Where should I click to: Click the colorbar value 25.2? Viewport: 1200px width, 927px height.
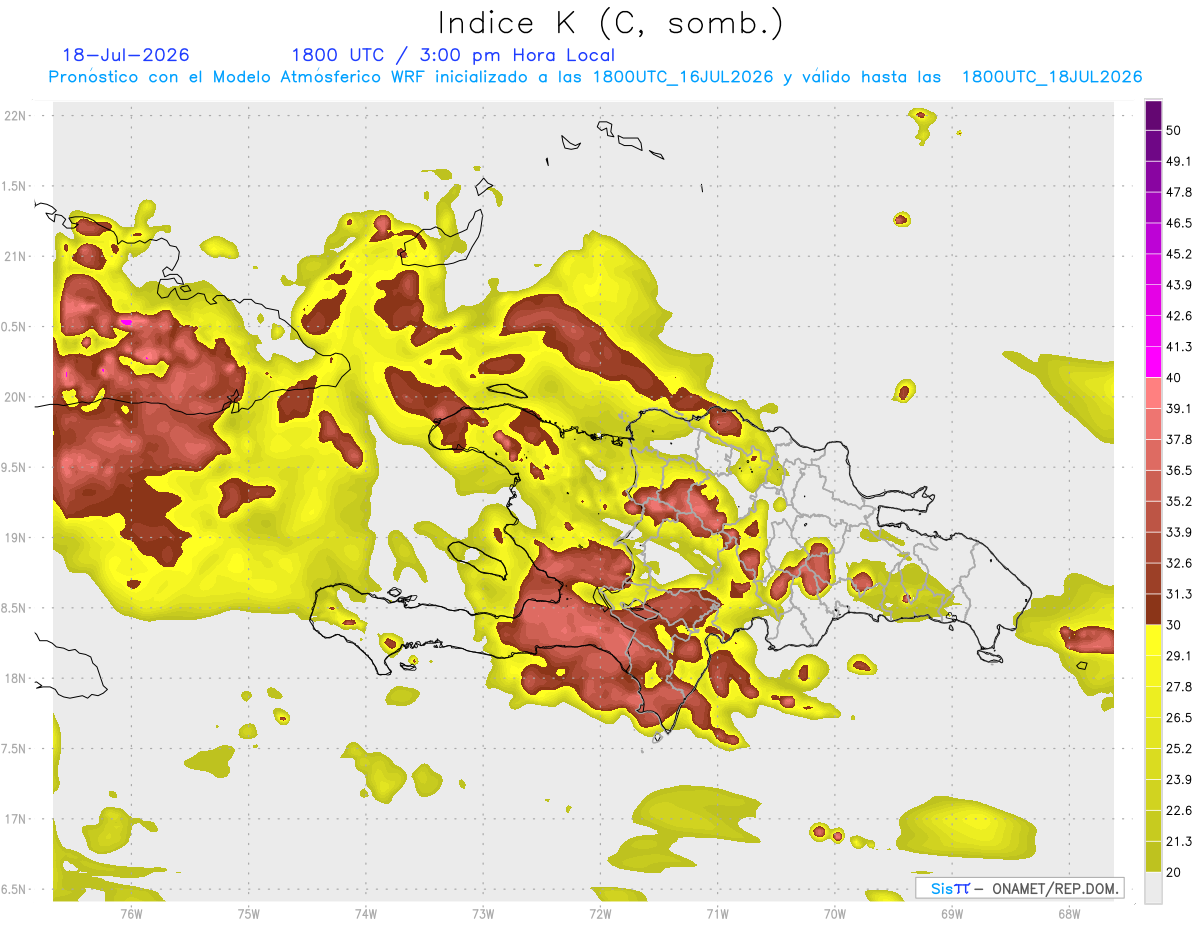1179,749
